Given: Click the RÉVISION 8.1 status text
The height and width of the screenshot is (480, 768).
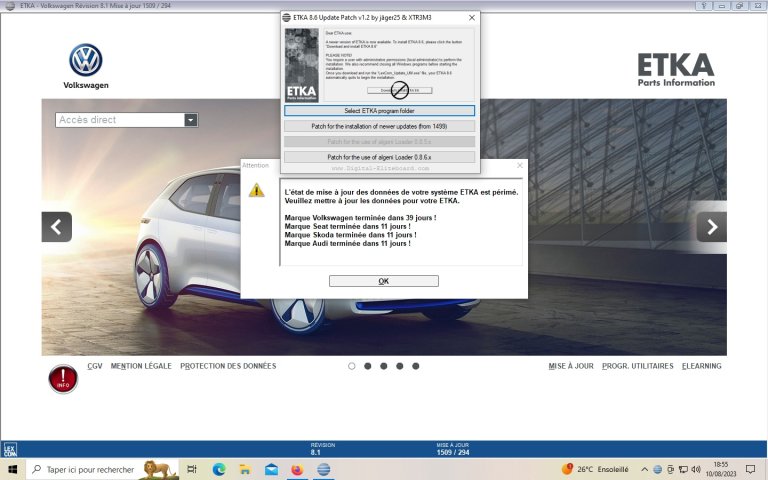Looking at the screenshot, I should click(322, 449).
